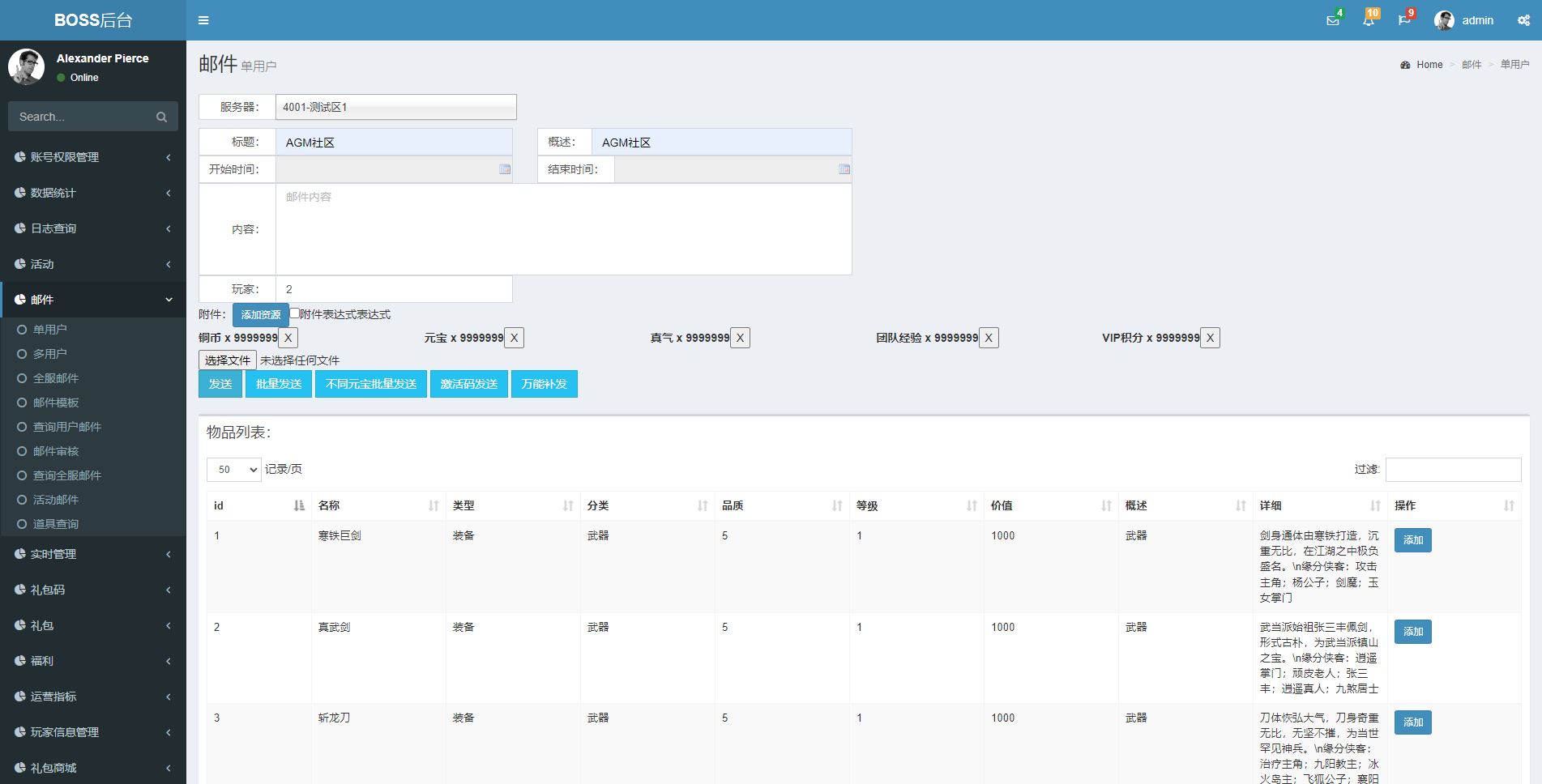Open calendar picker for end time
Viewport: 1542px width, 784px height.
[844, 169]
